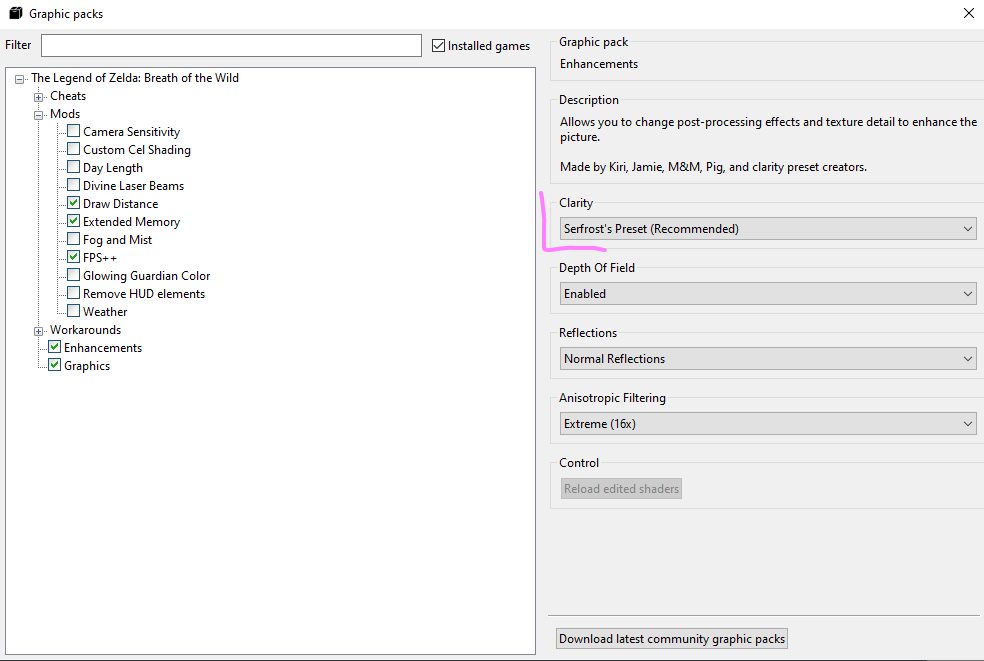Select the Weather label
This screenshot has width=984, height=661.
tap(105, 312)
